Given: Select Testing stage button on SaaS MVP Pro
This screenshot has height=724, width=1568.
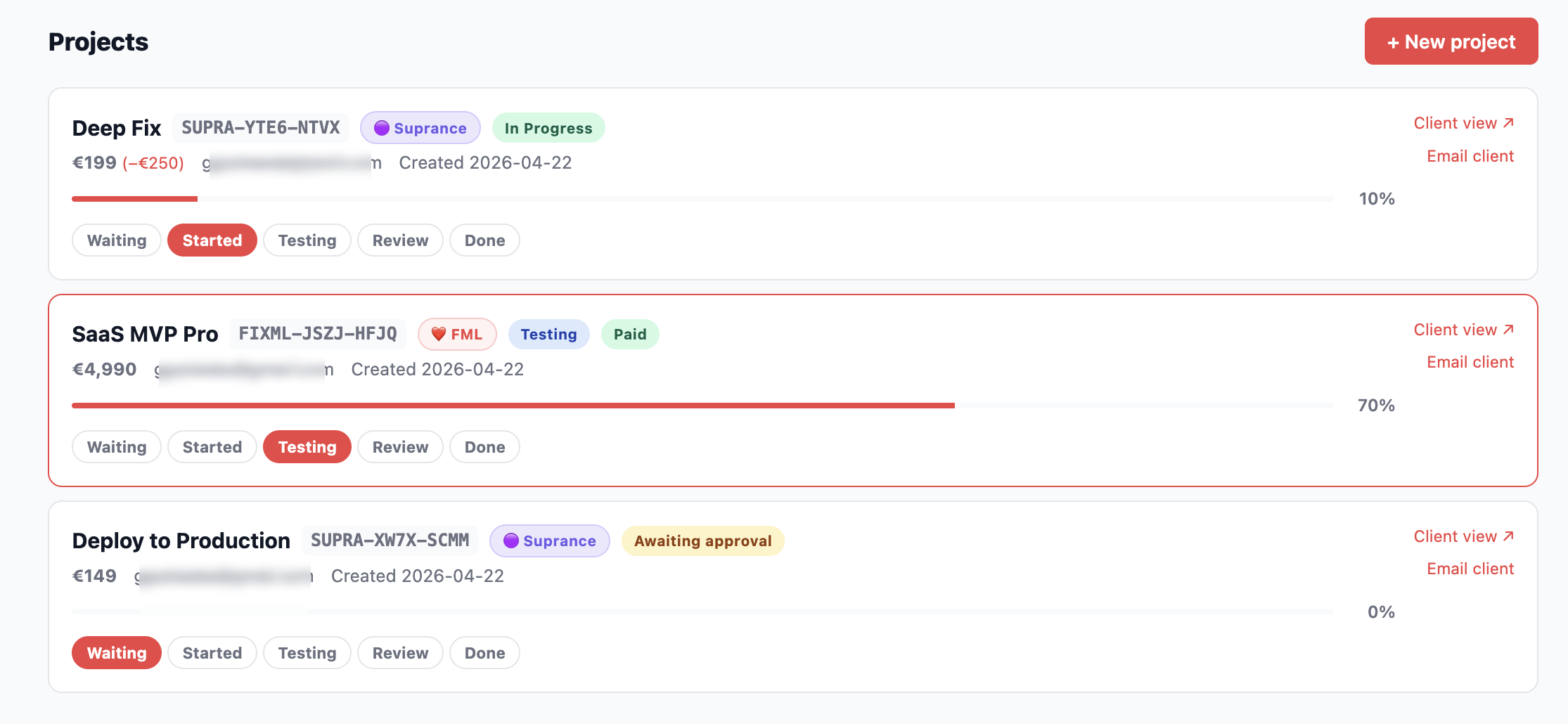Looking at the screenshot, I should 307,447.
